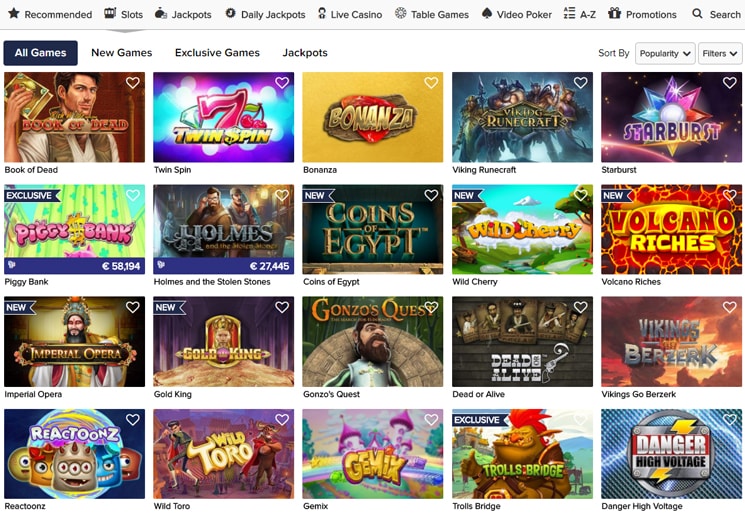Open the Starburst game thumbnail
Viewport: 745px width, 513px height.
(671, 117)
